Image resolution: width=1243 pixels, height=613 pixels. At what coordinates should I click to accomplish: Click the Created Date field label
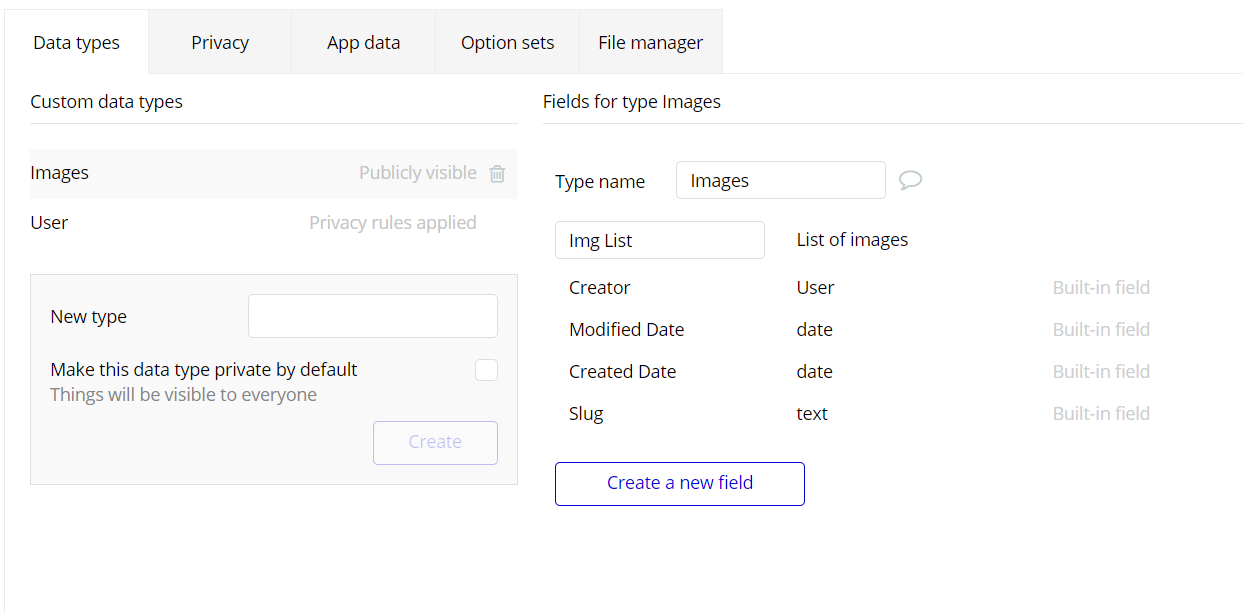click(622, 372)
